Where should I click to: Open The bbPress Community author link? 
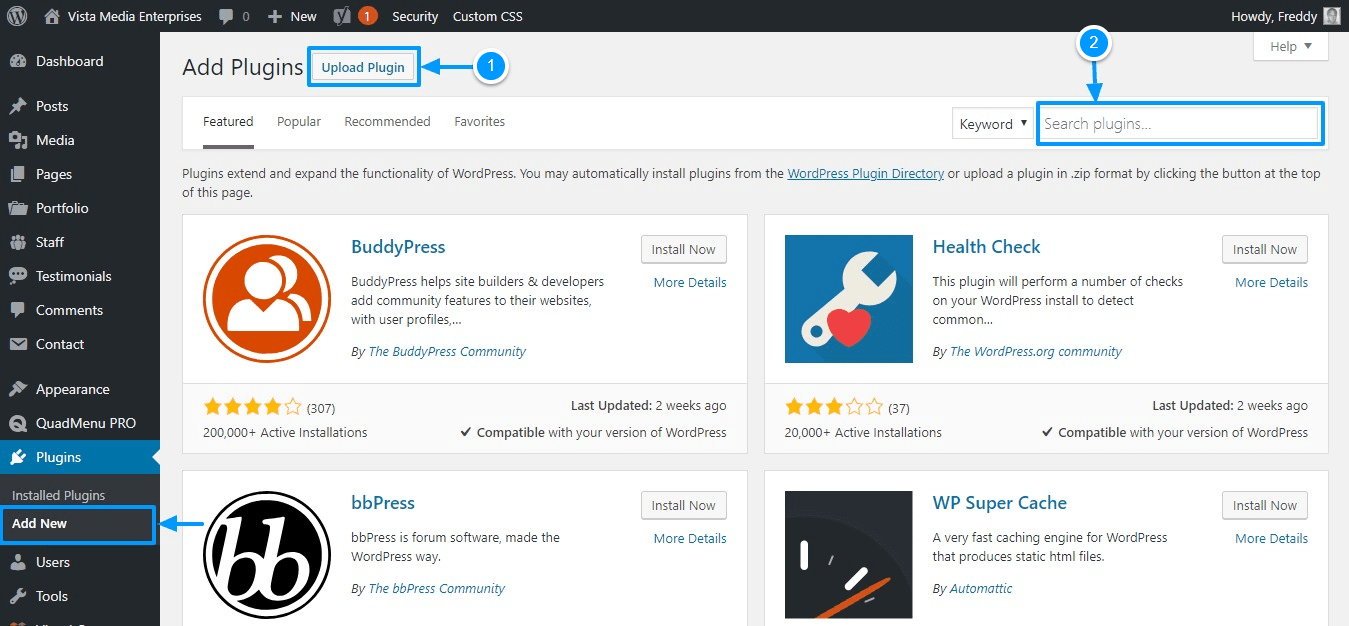pyautogui.click(x=437, y=589)
